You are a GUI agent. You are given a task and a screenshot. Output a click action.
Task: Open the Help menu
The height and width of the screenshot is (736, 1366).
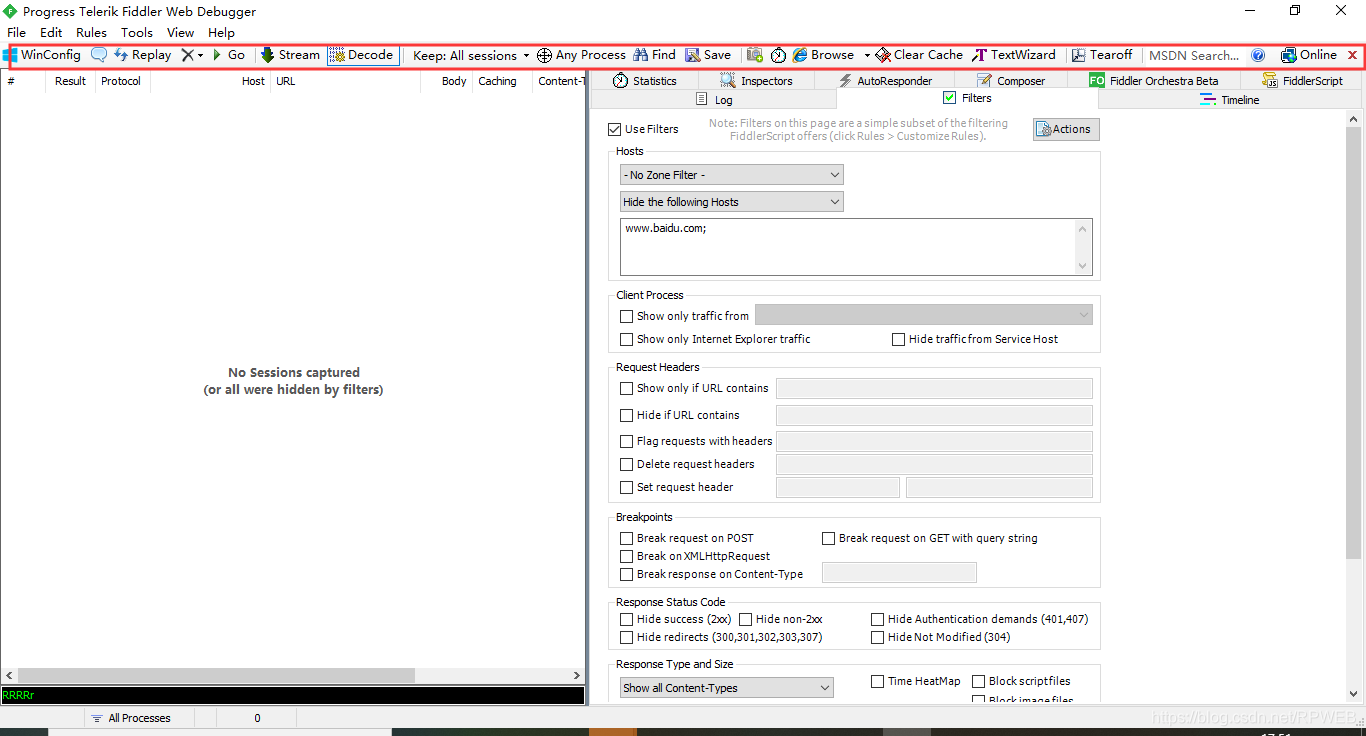pyautogui.click(x=221, y=32)
